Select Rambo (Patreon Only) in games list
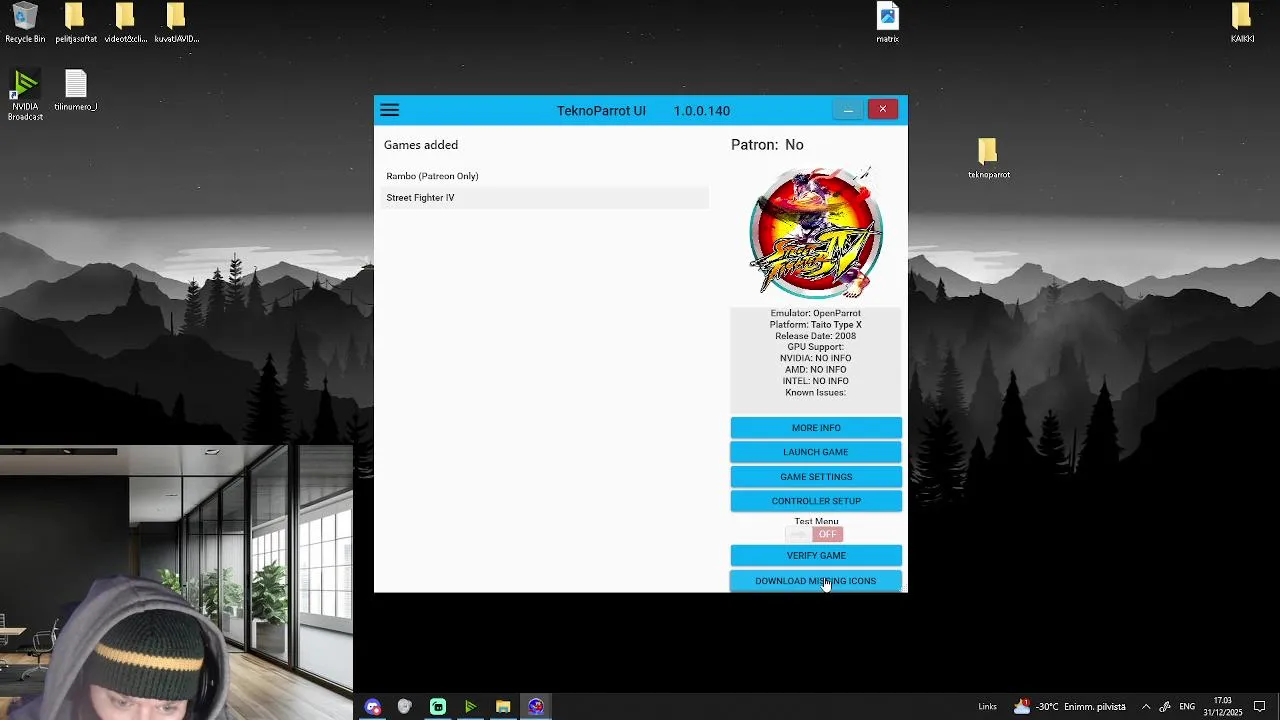 tap(546, 176)
